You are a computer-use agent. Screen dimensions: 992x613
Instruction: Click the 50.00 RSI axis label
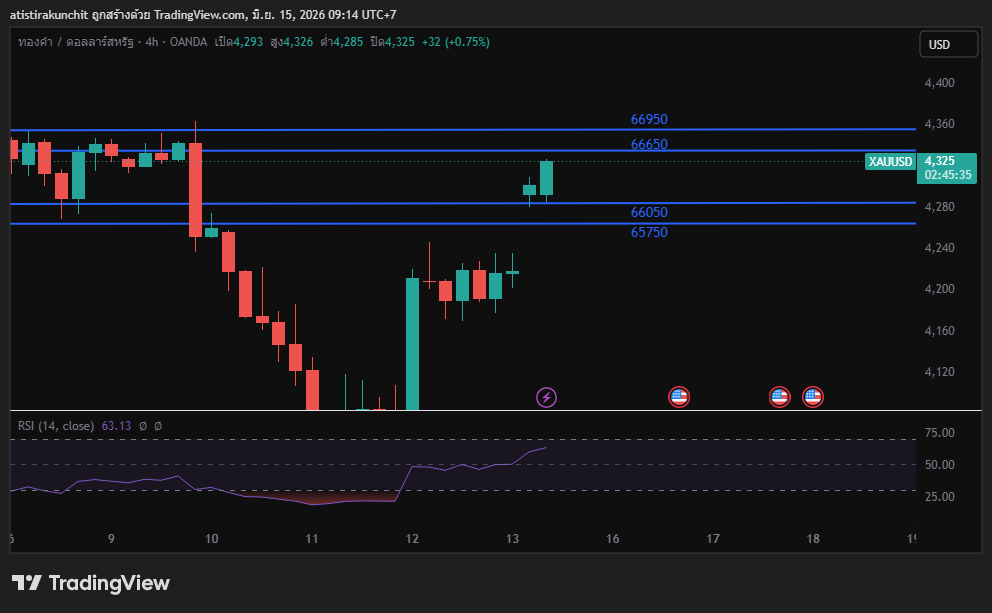pyautogui.click(x=939, y=464)
